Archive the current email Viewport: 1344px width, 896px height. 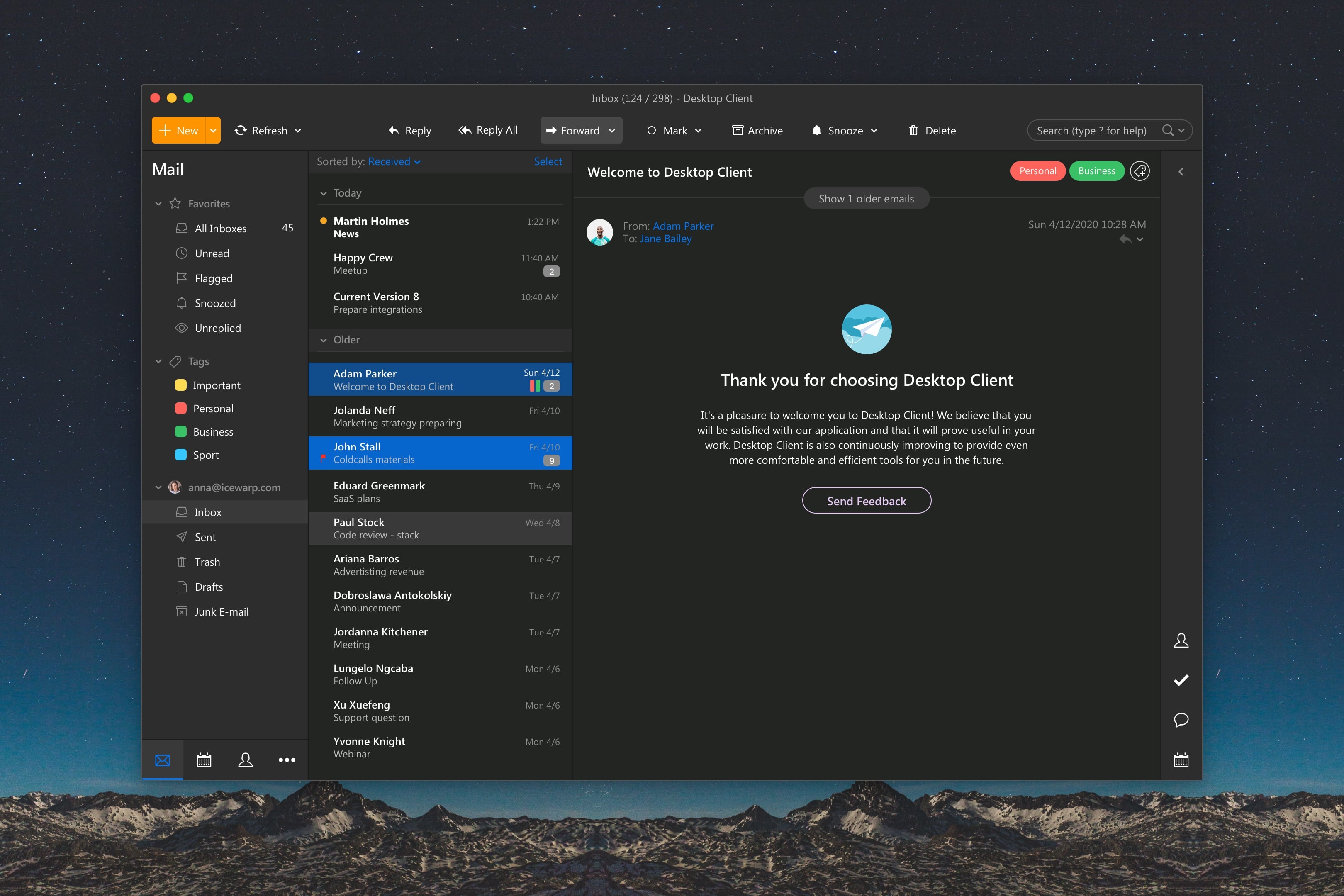(757, 130)
